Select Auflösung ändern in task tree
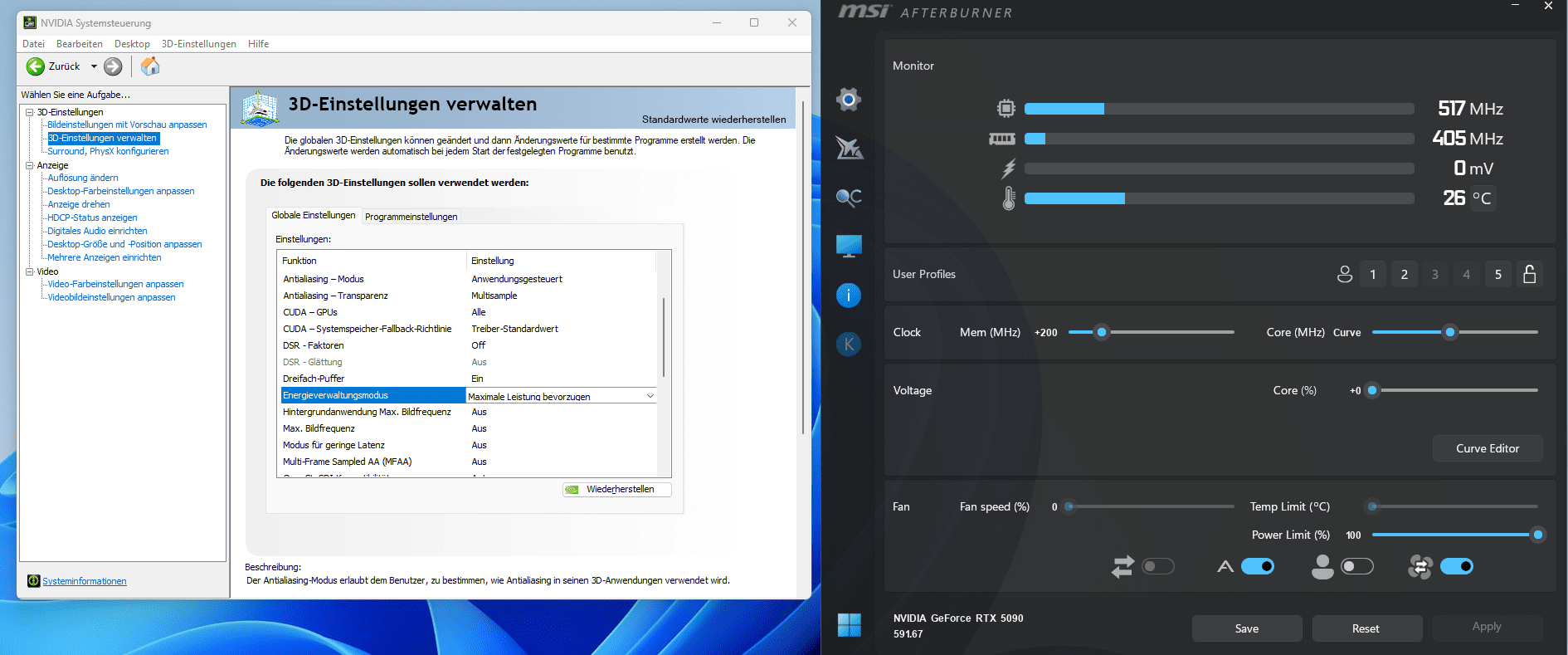The height and width of the screenshot is (655, 1568). pos(83,178)
